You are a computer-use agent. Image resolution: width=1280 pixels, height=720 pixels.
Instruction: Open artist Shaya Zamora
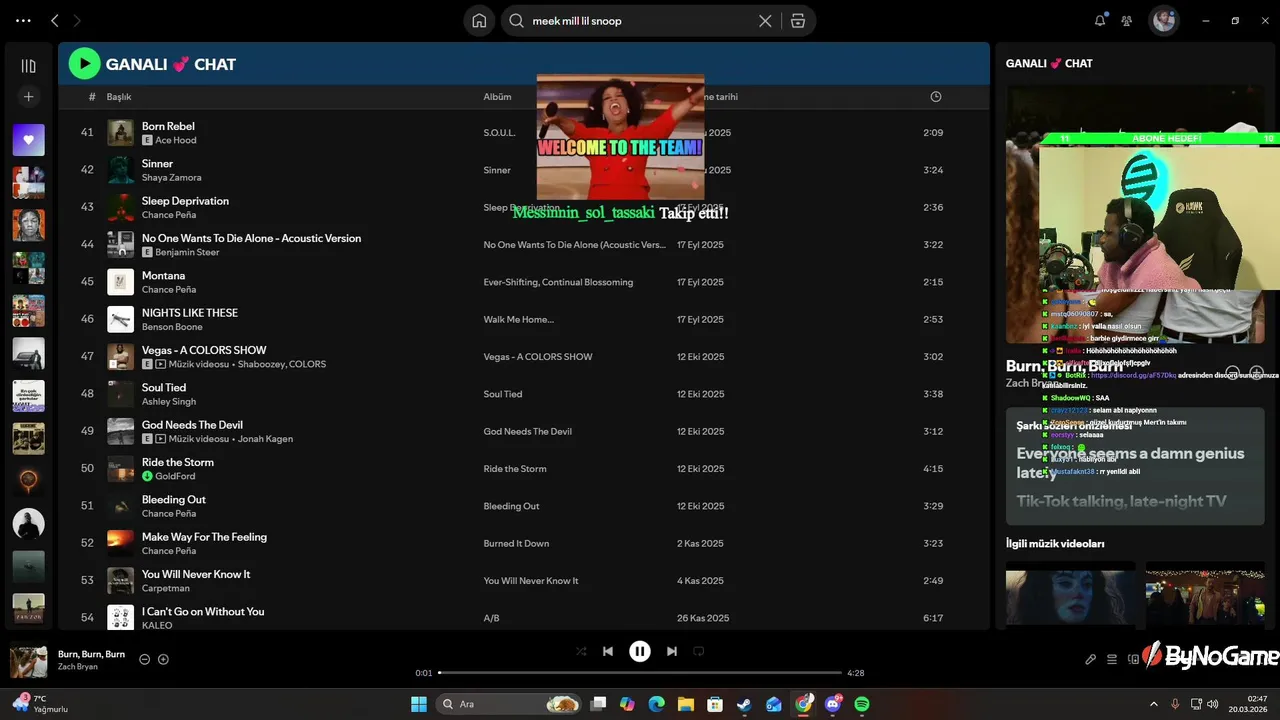[171, 177]
